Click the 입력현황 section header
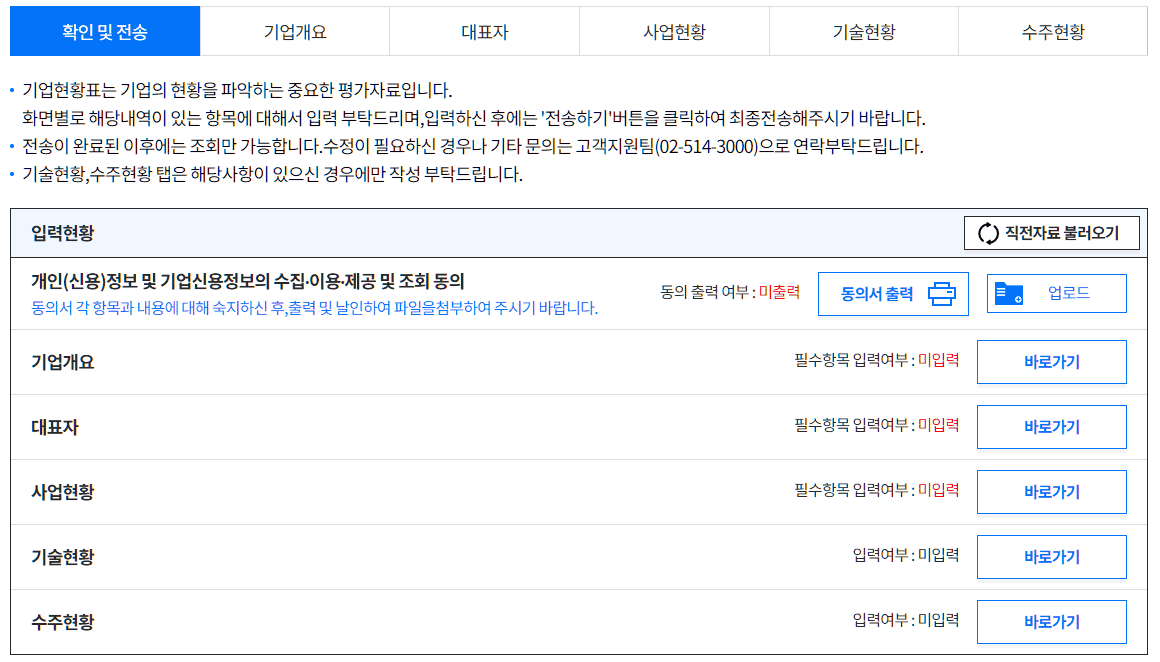This screenshot has height=662, width=1160. 63,234
